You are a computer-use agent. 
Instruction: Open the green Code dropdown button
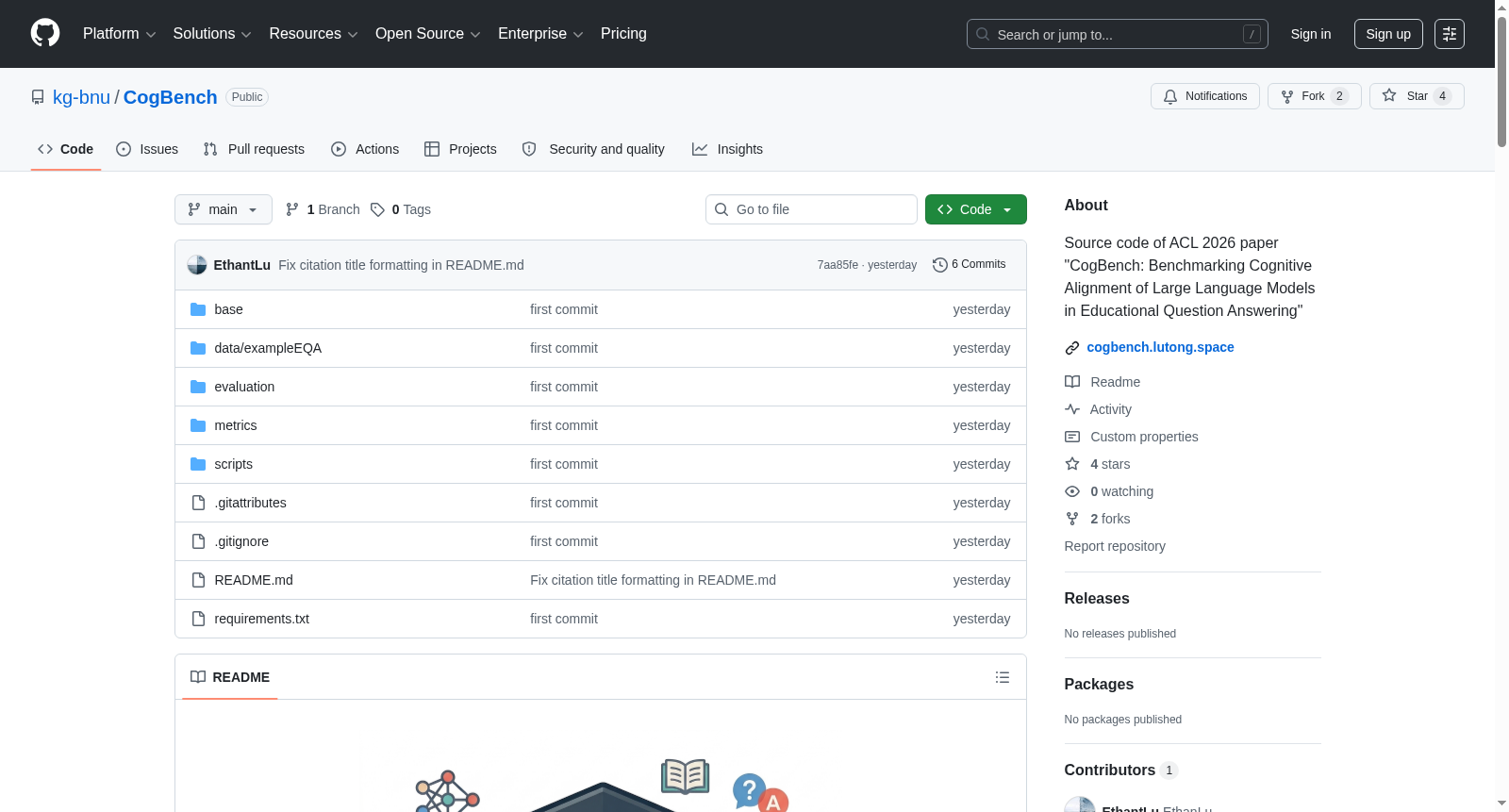pos(976,209)
